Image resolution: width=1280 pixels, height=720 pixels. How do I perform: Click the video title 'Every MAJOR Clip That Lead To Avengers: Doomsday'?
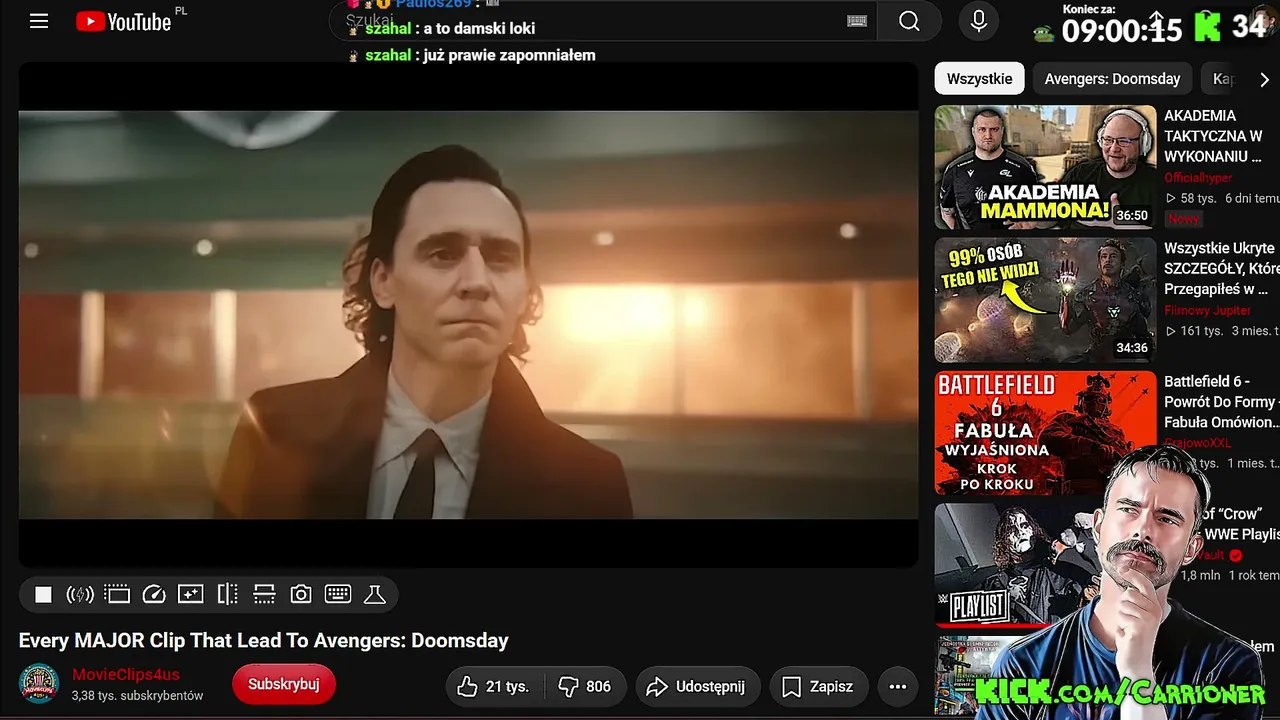tap(264, 640)
